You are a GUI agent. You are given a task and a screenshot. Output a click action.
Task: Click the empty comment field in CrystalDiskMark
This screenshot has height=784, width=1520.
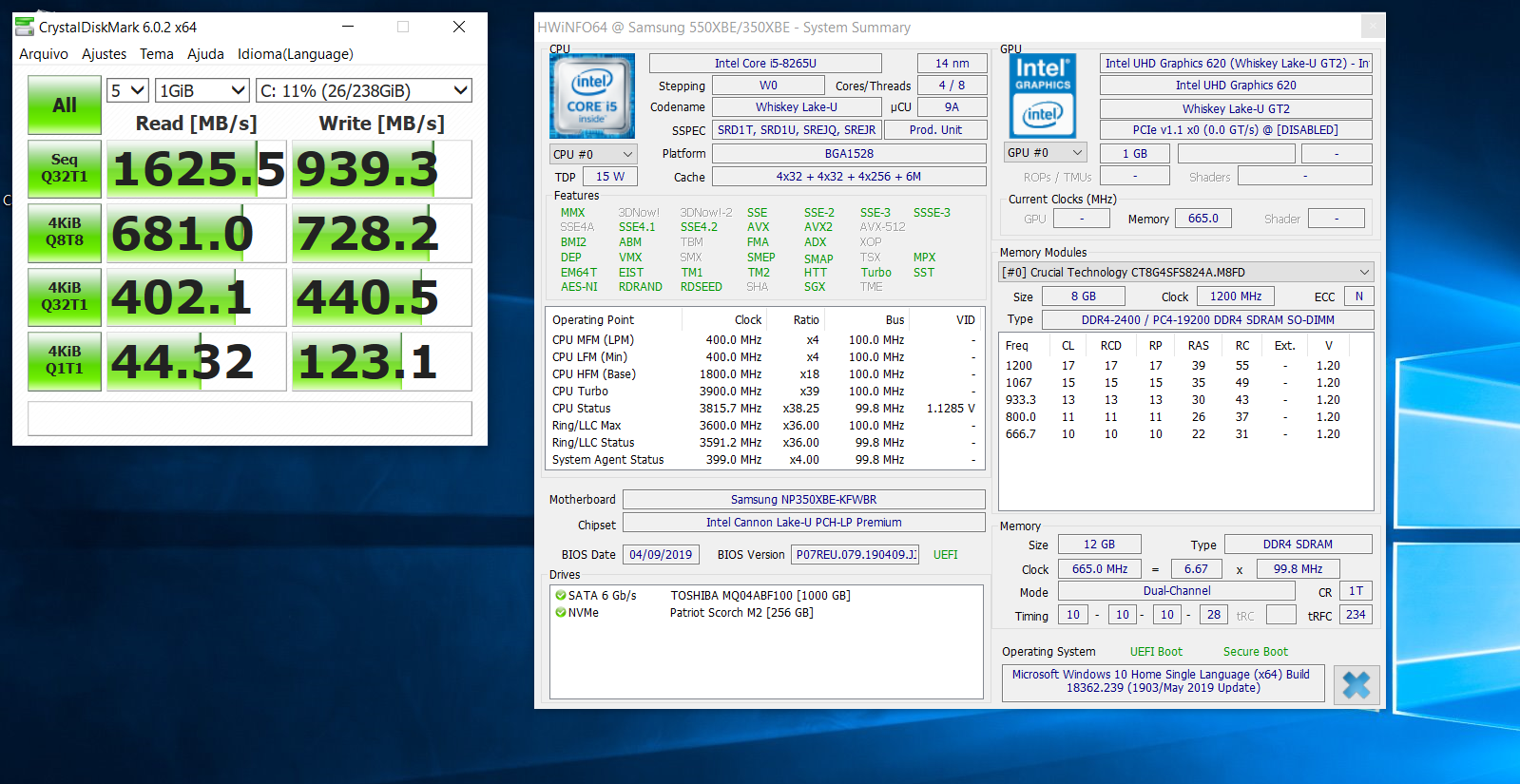250,418
